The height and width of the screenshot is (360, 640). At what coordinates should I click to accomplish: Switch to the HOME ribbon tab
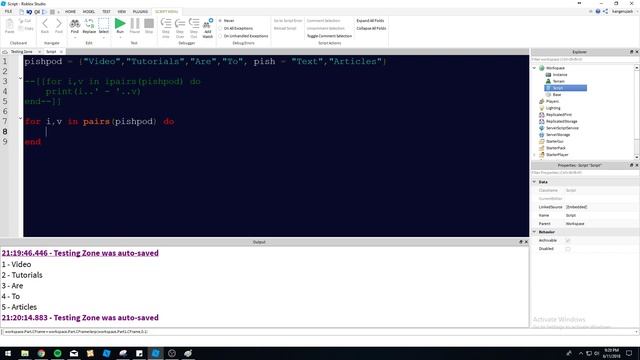[70, 11]
